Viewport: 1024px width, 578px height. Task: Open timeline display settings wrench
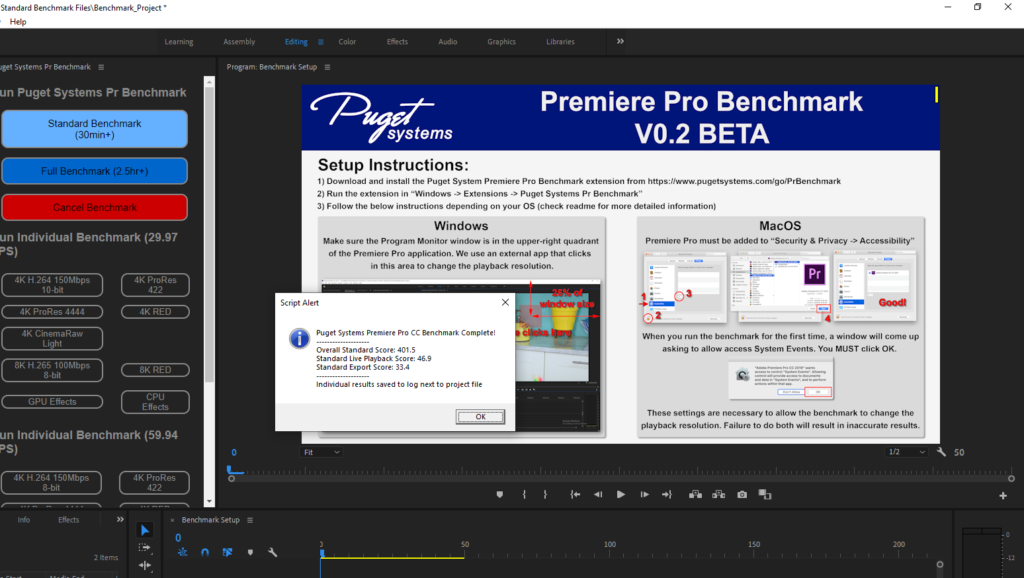coord(272,553)
